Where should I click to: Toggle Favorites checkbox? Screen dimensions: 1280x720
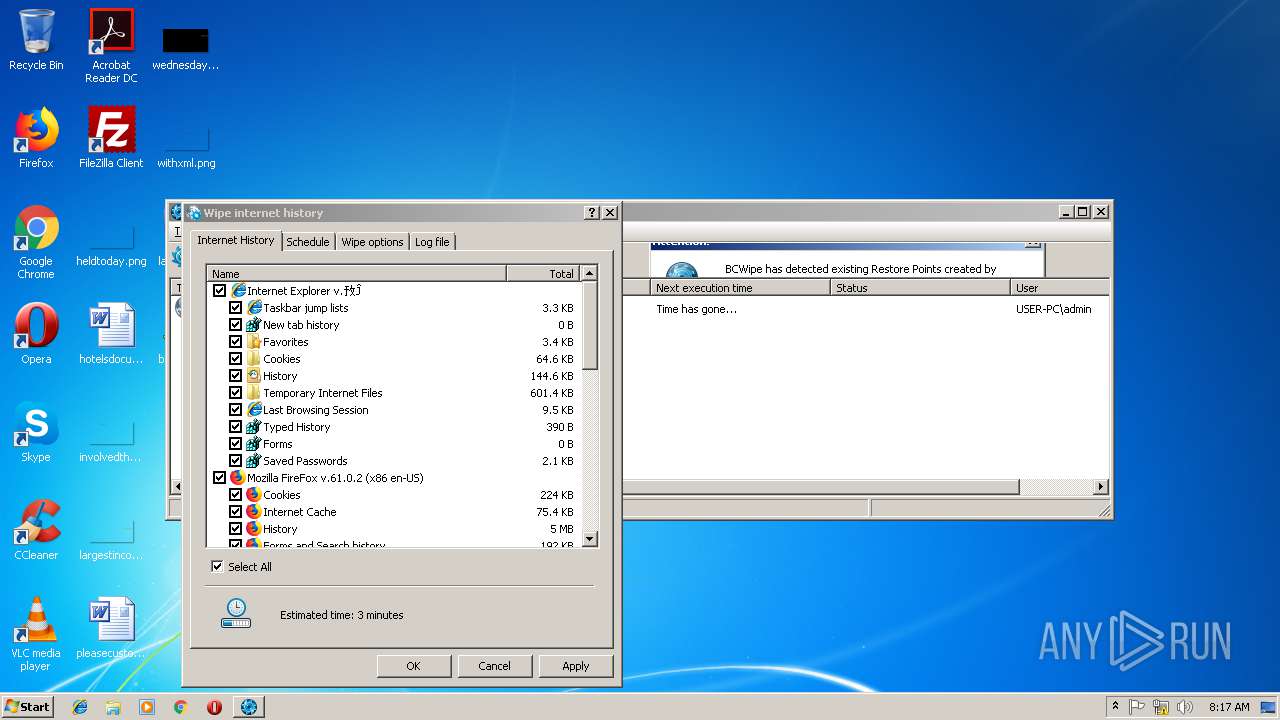click(x=236, y=342)
